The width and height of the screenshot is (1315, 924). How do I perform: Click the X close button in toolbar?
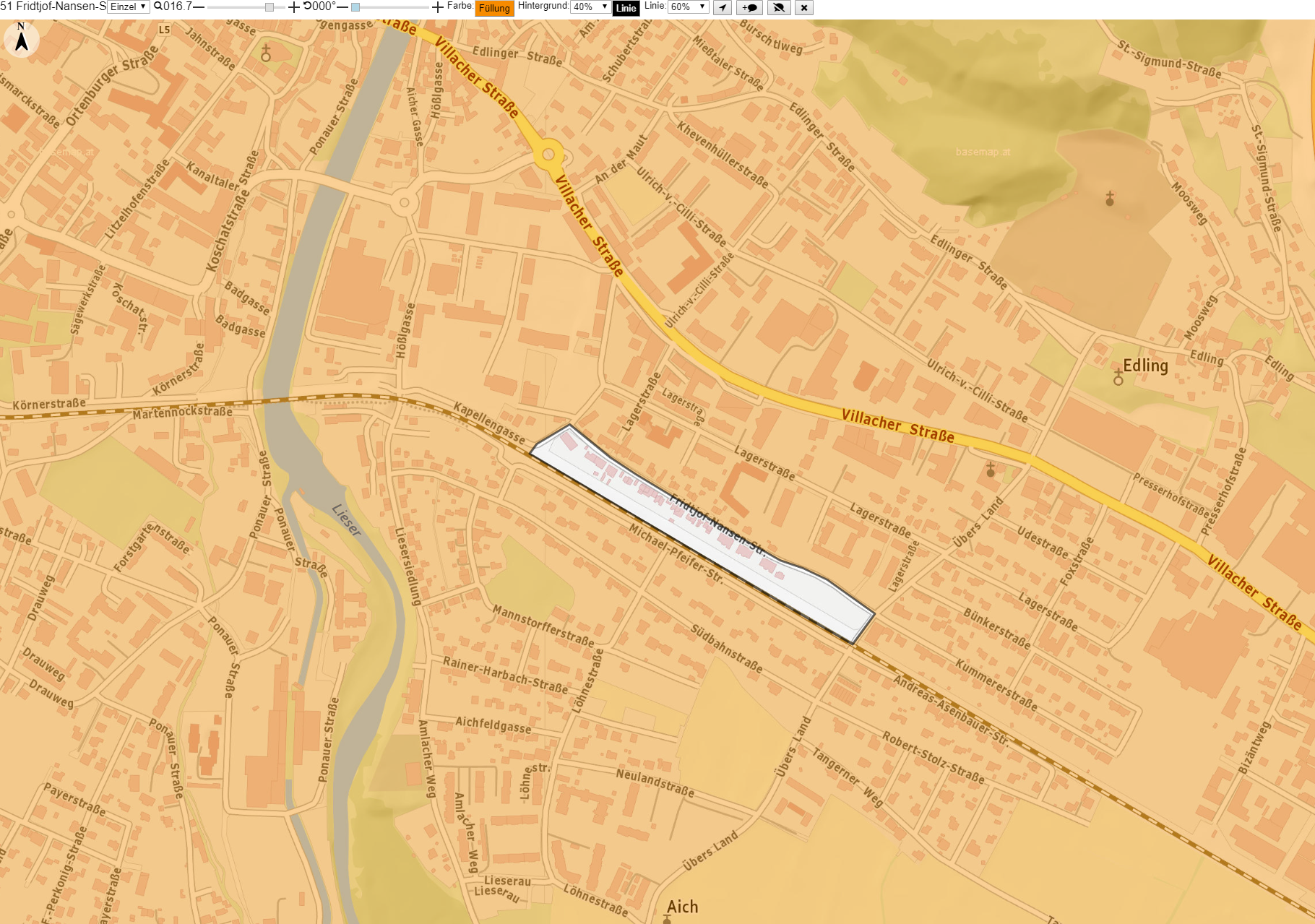tap(803, 7)
